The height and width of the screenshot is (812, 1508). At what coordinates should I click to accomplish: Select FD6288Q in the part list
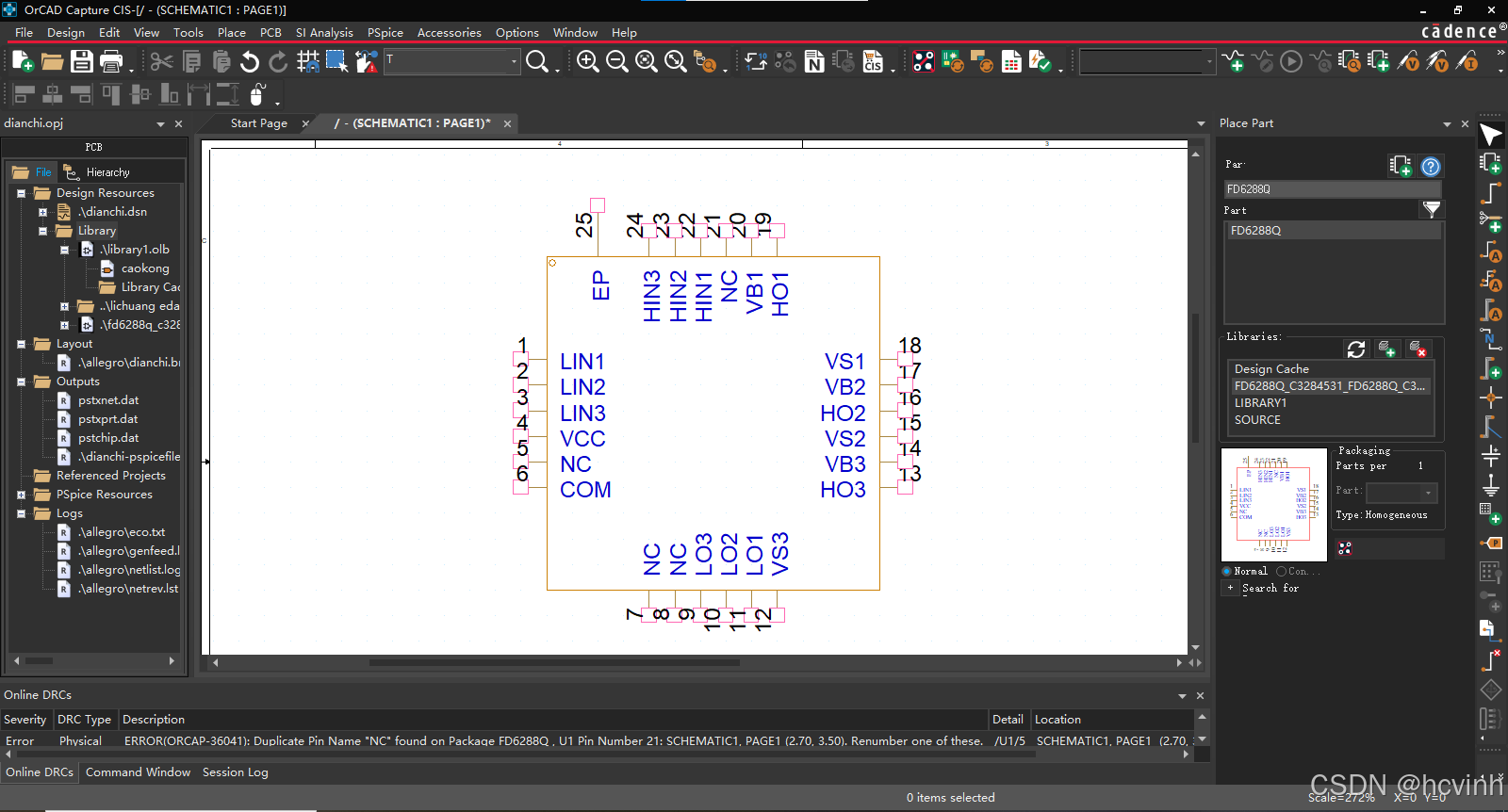pyautogui.click(x=1334, y=231)
